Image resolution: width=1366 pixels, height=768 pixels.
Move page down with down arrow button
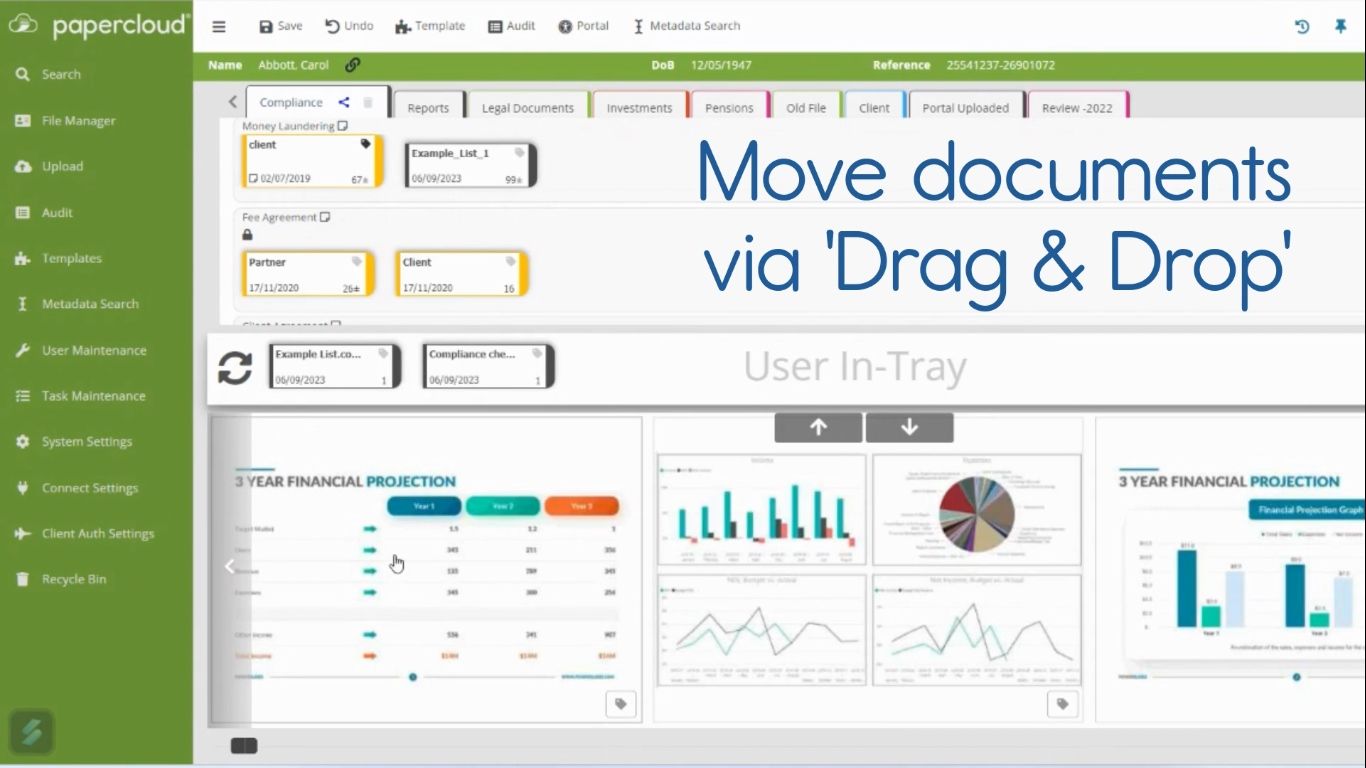click(x=909, y=427)
